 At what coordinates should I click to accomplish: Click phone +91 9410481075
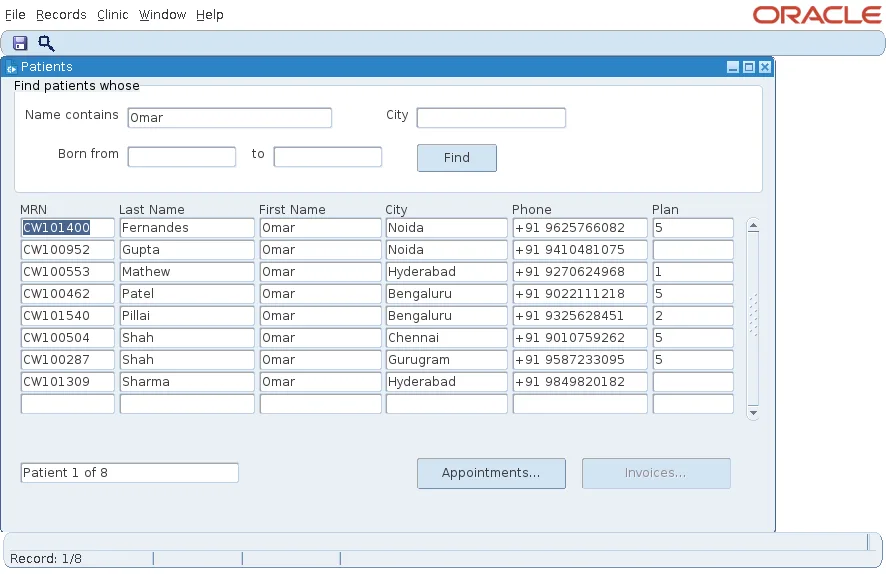580,250
